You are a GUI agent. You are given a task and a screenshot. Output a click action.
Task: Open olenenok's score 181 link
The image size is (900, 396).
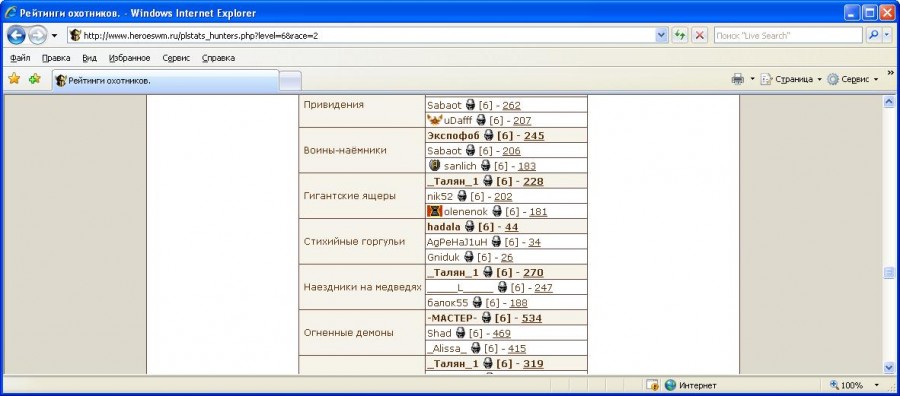pos(538,212)
